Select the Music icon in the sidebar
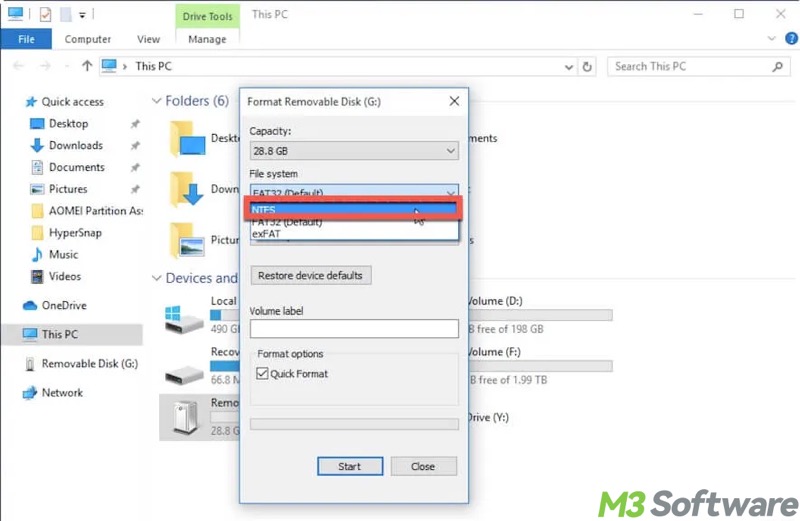This screenshot has height=521, width=800. click(x=37, y=255)
